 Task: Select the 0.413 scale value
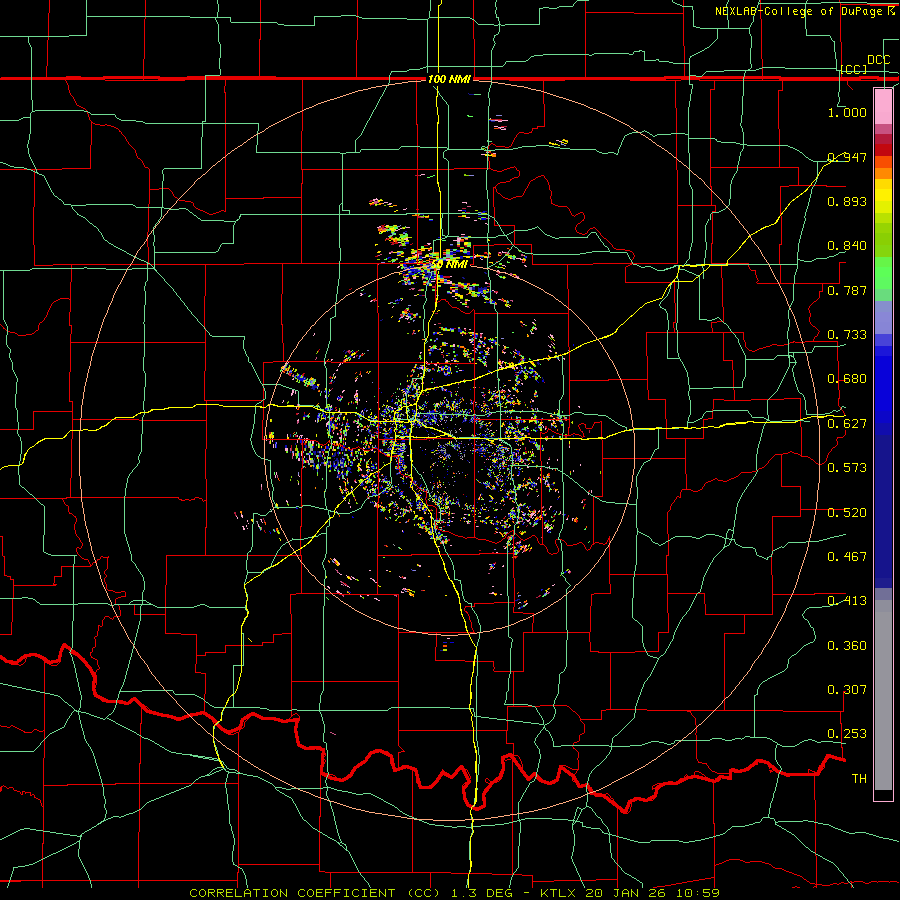tap(847, 601)
